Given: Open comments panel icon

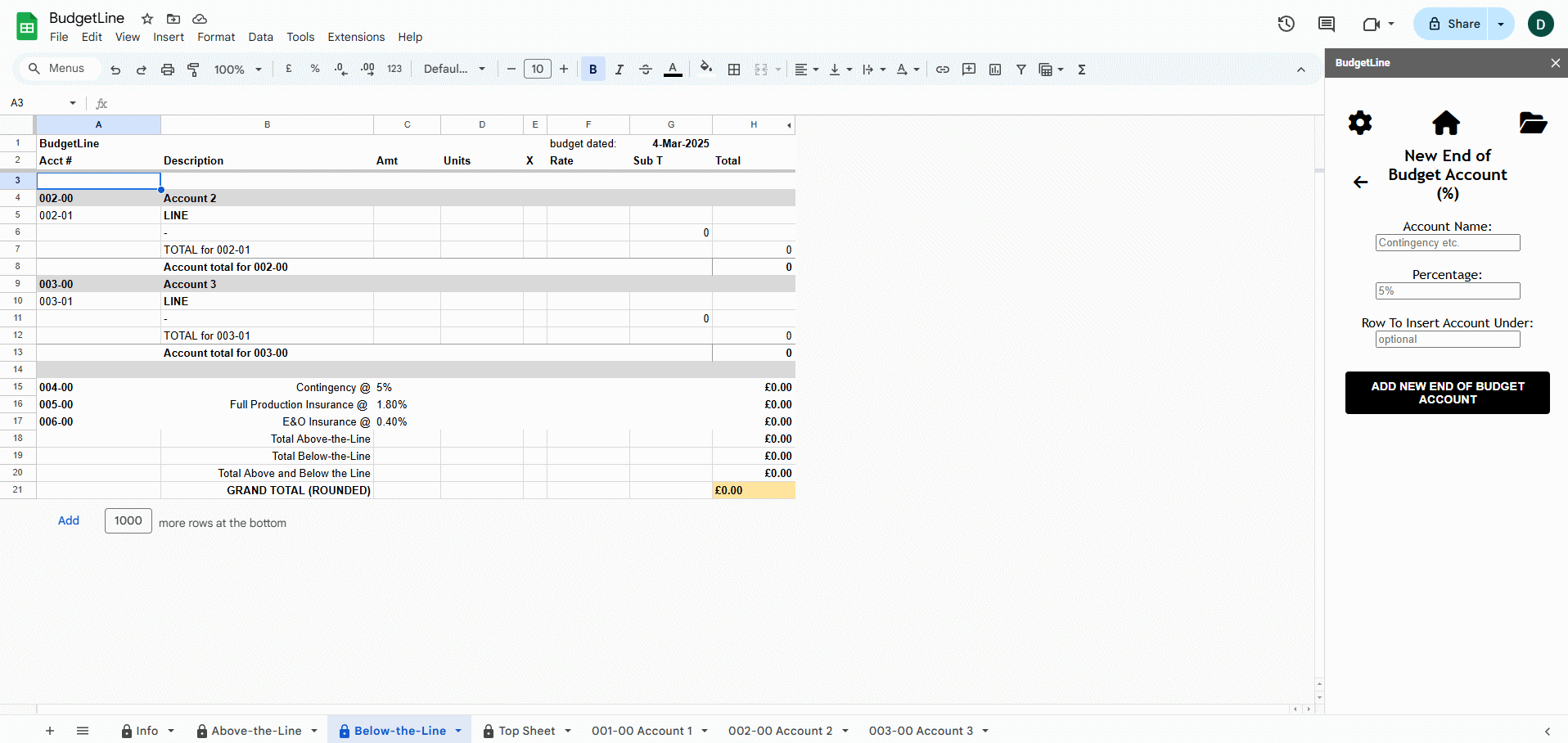Looking at the screenshot, I should pyautogui.click(x=1327, y=24).
